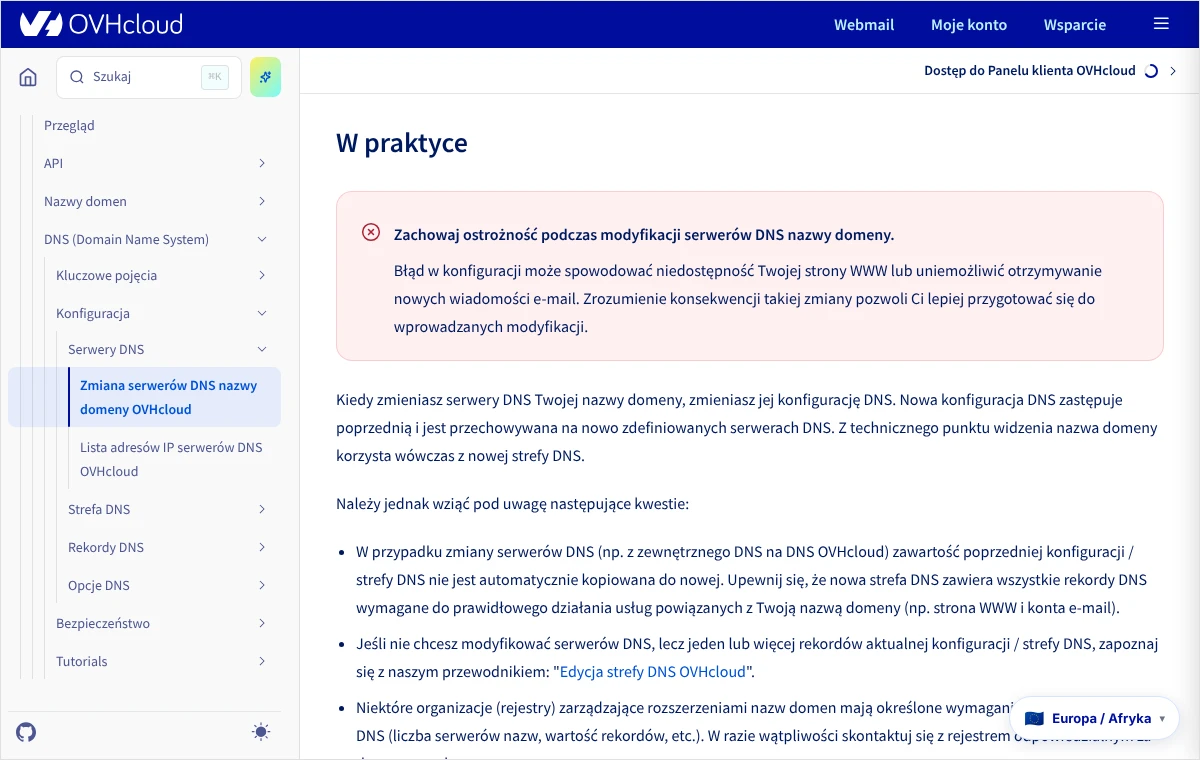The width and height of the screenshot is (1200, 760).
Task: Open Rekordy DNS section
Action: point(106,547)
